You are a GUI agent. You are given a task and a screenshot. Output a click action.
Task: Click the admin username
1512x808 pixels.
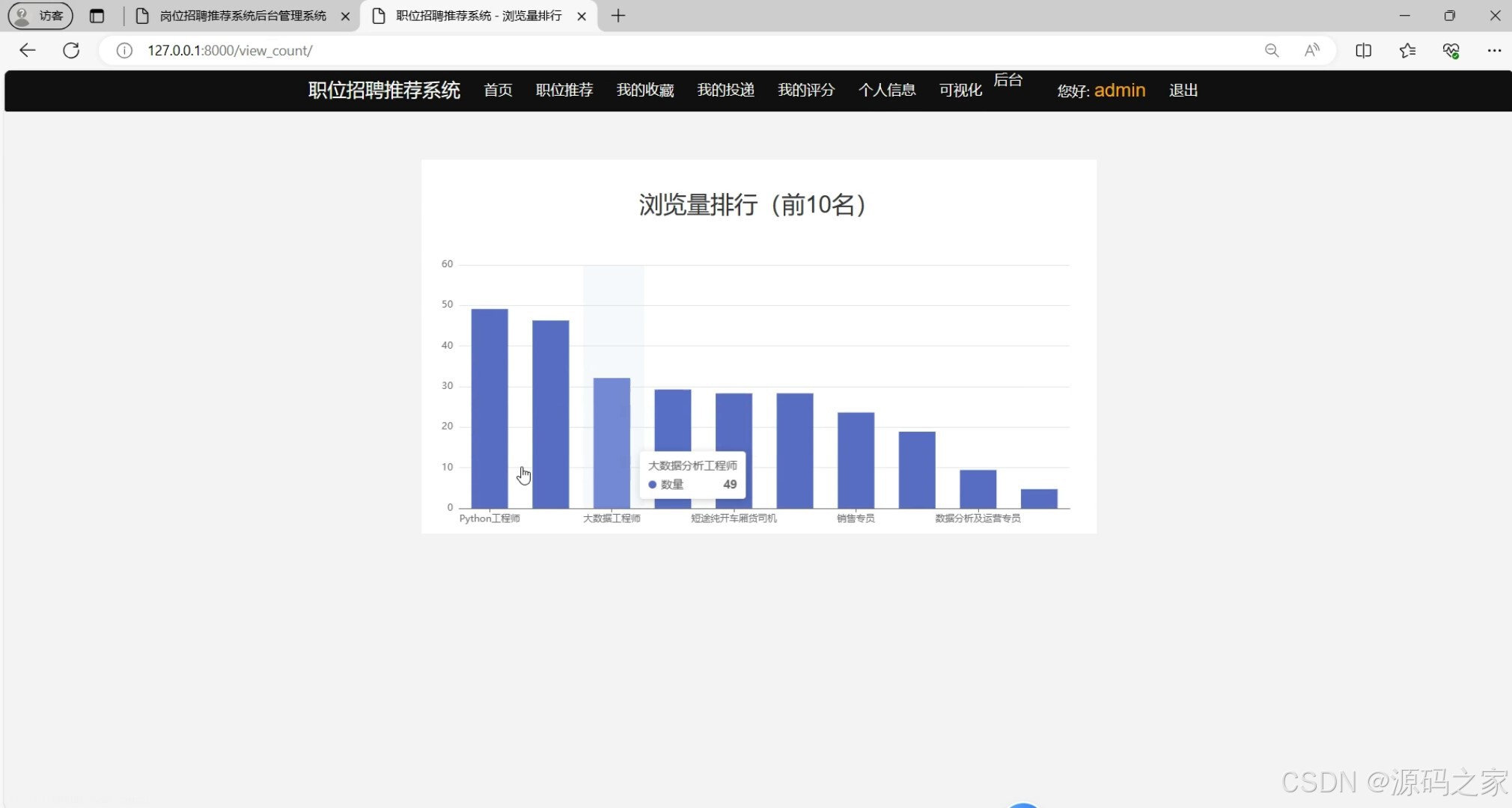(x=1119, y=90)
